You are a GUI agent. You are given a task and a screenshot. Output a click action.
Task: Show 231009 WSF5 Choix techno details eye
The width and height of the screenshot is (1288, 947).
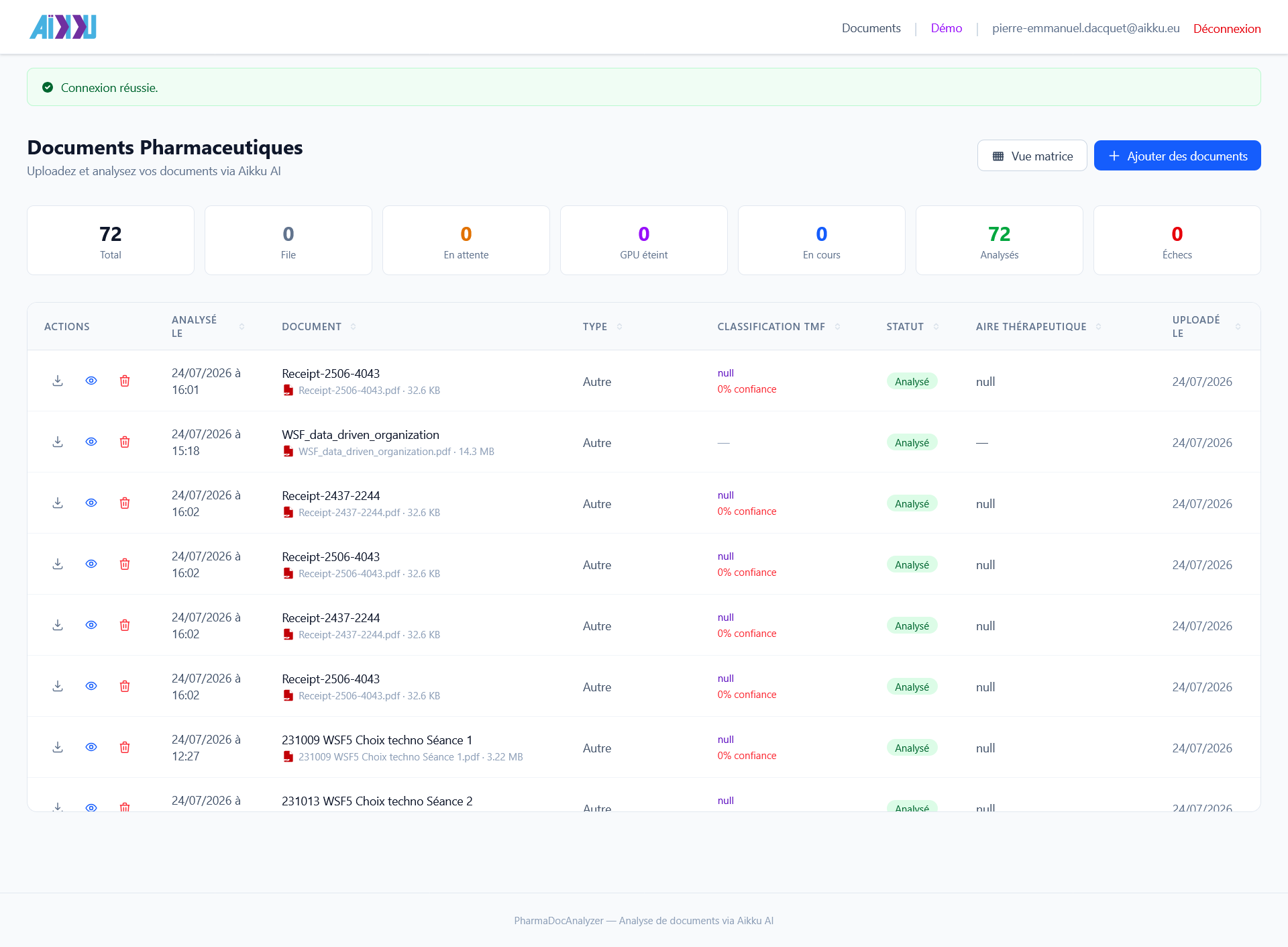(x=91, y=747)
